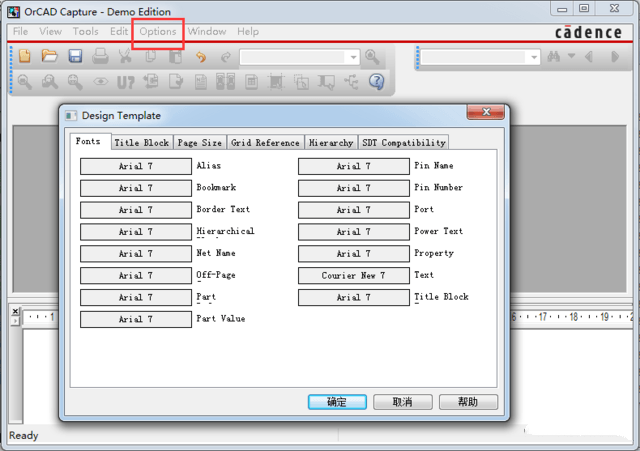Screen dimensions: 640x451
Task: Click the Courier New 7 Text font button
Action: [x=354, y=275]
